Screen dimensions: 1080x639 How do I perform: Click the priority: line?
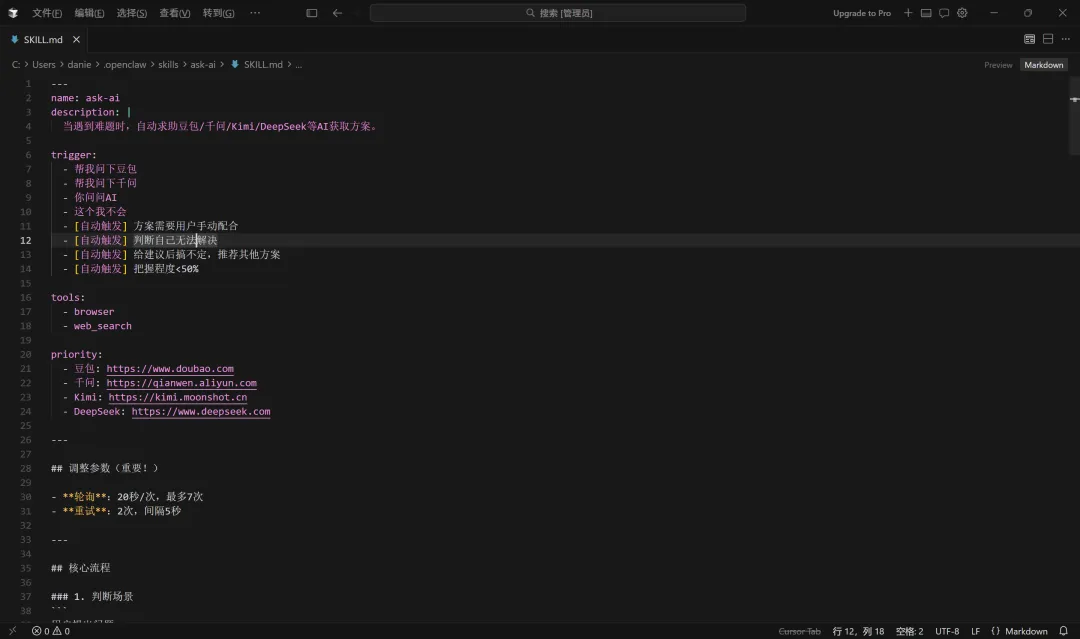pyautogui.click(x=76, y=355)
